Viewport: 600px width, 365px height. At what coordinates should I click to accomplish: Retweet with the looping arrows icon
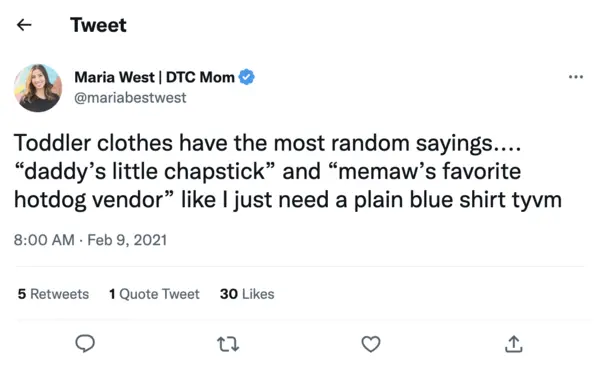tap(228, 344)
